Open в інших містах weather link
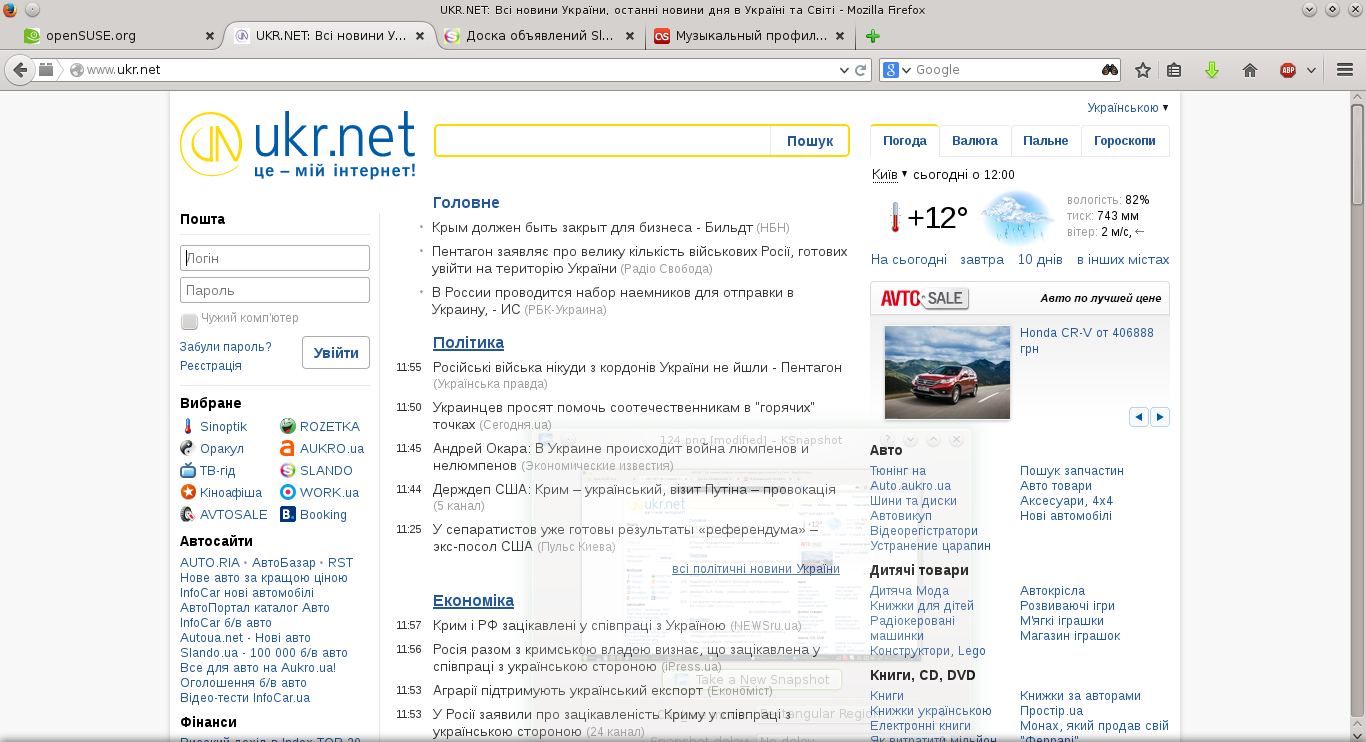 point(1123,260)
